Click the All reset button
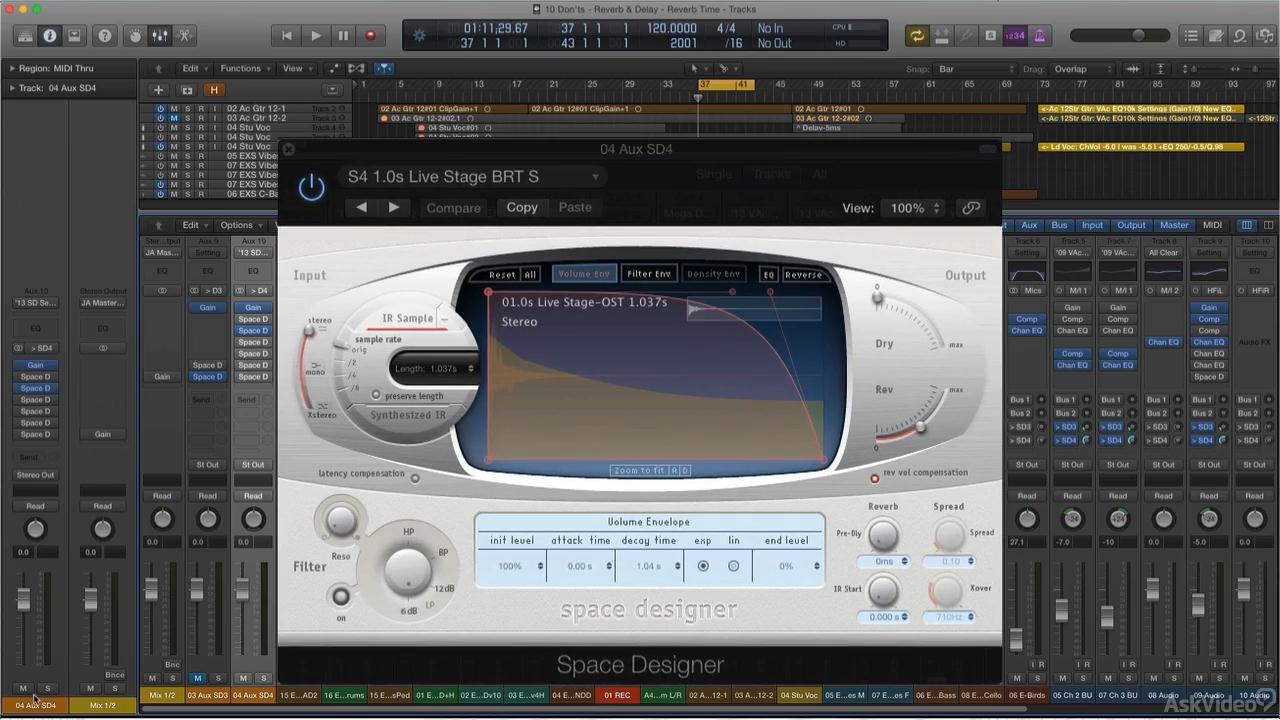This screenshot has height=720, width=1280. click(530, 274)
